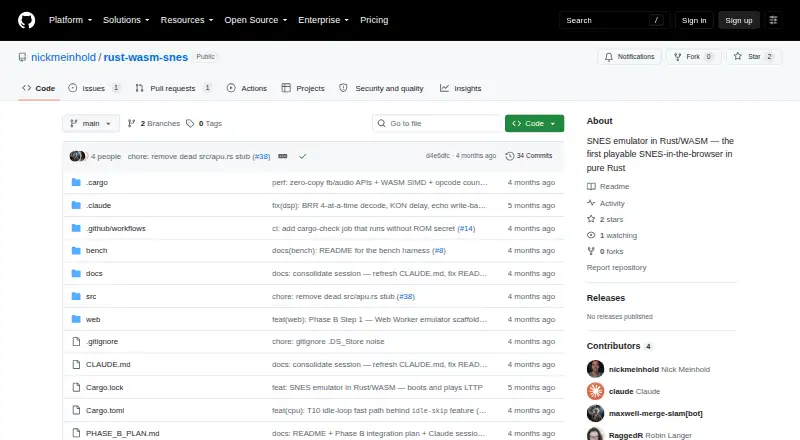Open the 34 Commits history
This screenshot has width=800, height=440.
coord(529,156)
